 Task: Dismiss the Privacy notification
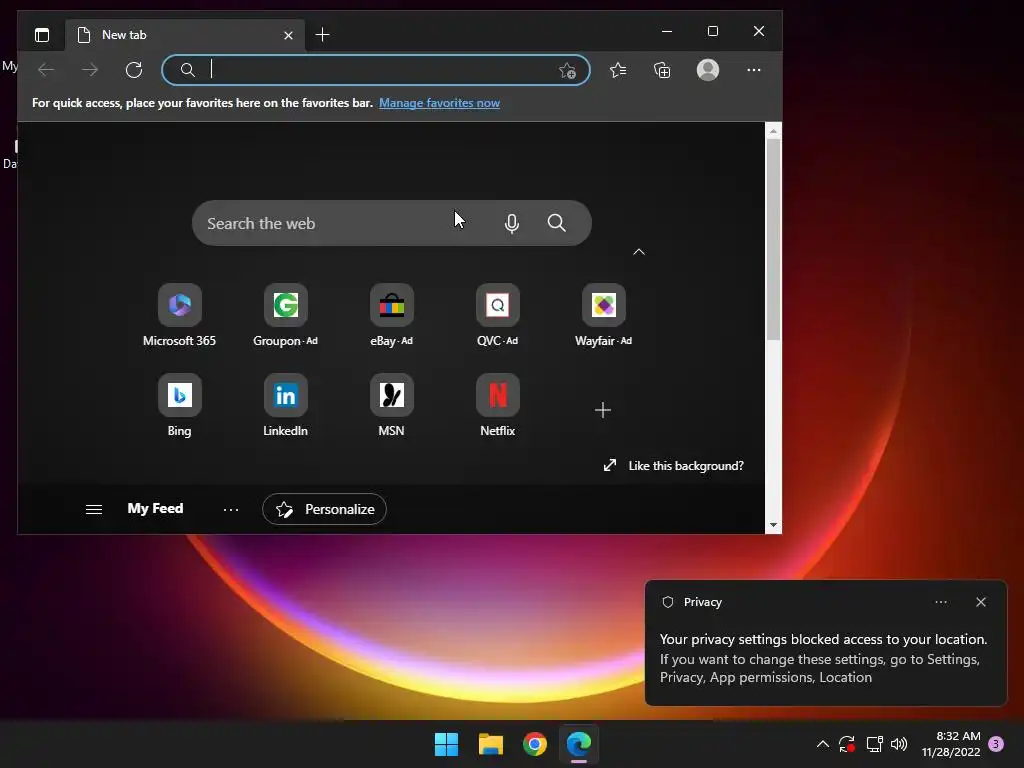tap(980, 602)
